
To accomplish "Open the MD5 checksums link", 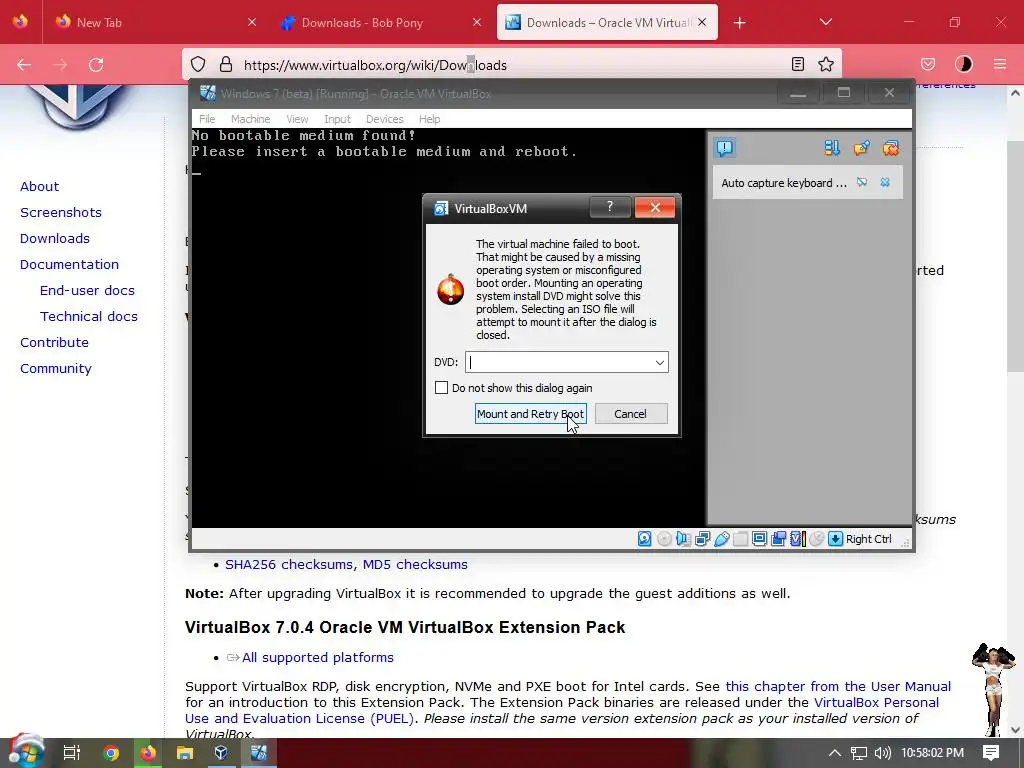I will (415, 564).
